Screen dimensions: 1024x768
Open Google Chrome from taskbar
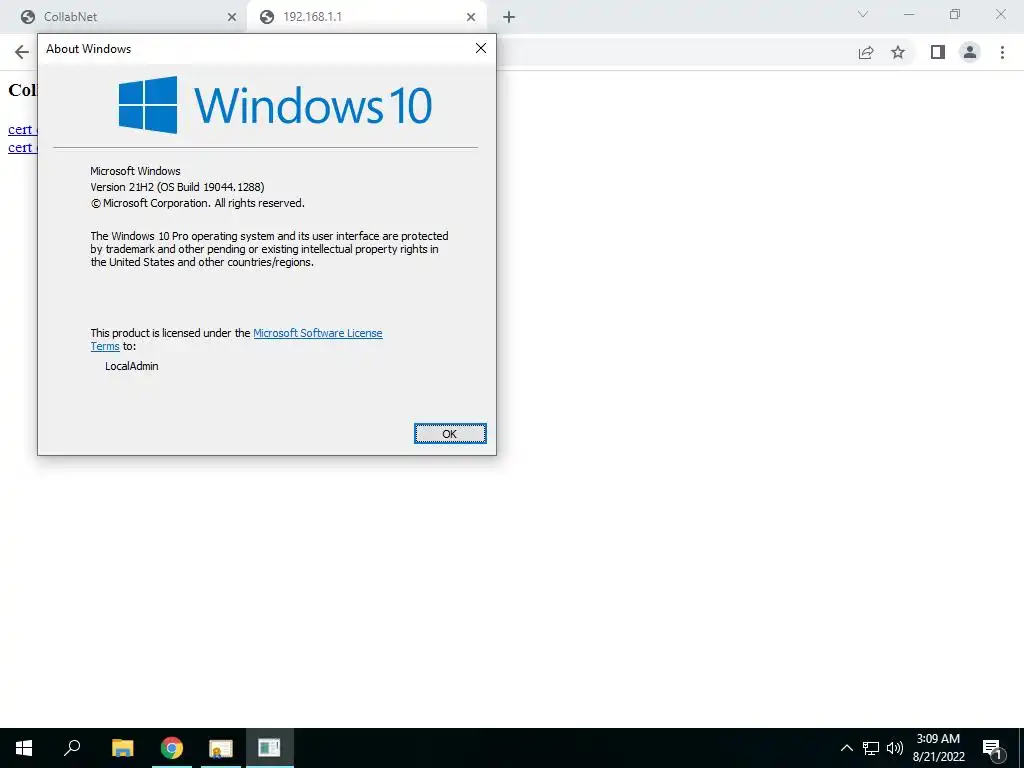click(172, 748)
